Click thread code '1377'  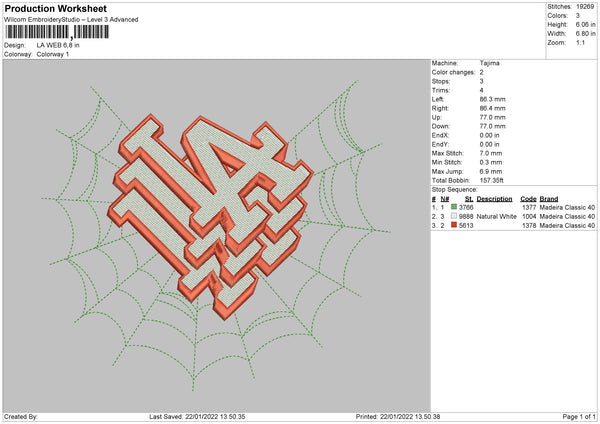529,207
